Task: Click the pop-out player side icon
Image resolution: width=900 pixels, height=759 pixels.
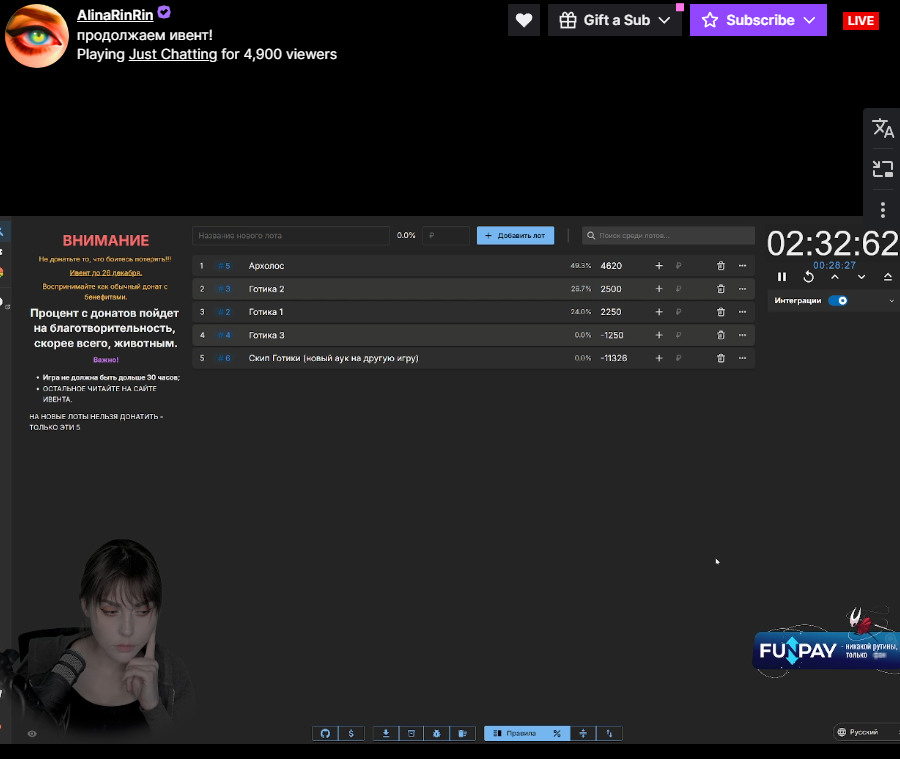Action: coord(883,169)
